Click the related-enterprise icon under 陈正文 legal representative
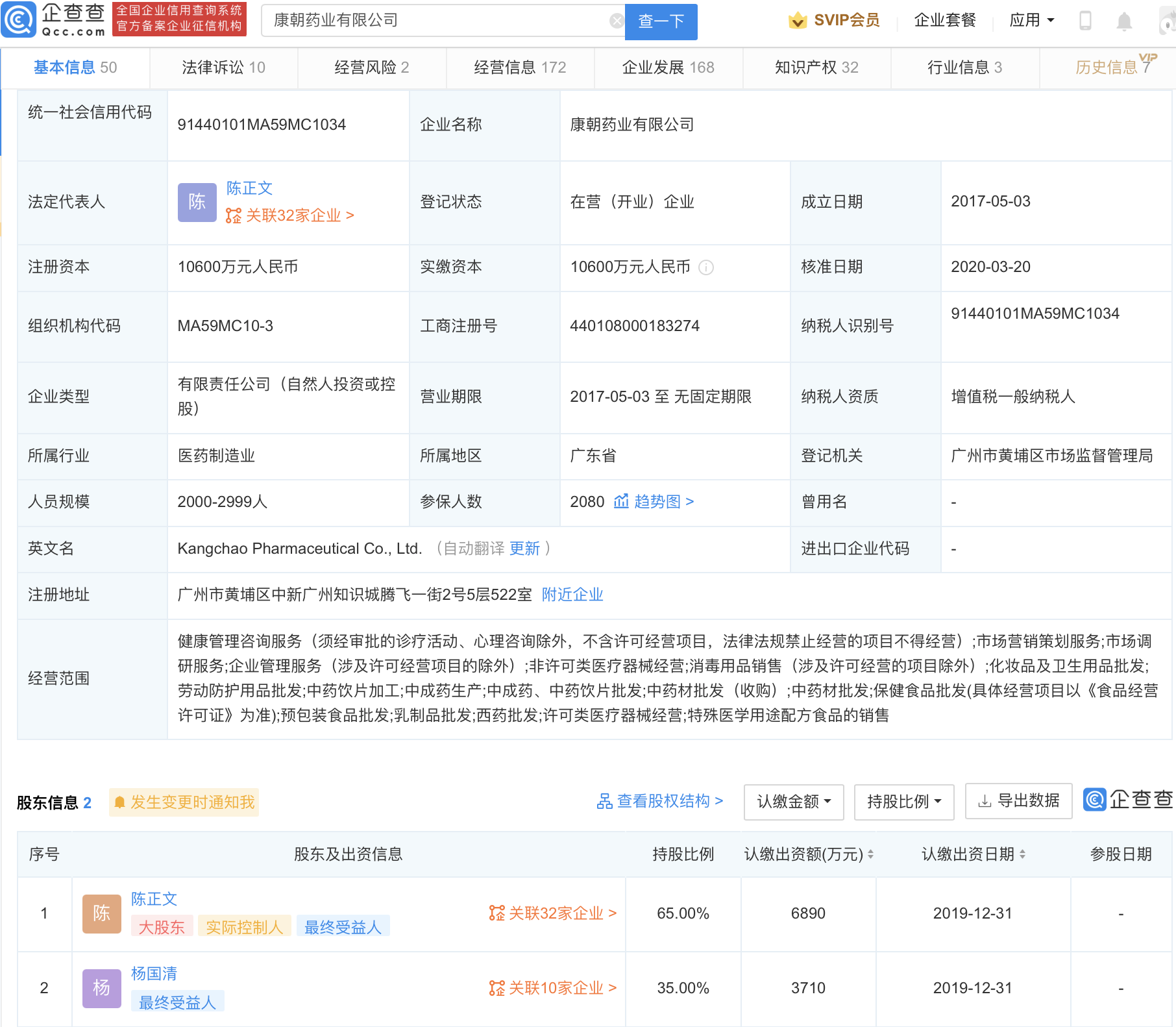Image resolution: width=1176 pixels, height=1027 pixels. point(233,216)
